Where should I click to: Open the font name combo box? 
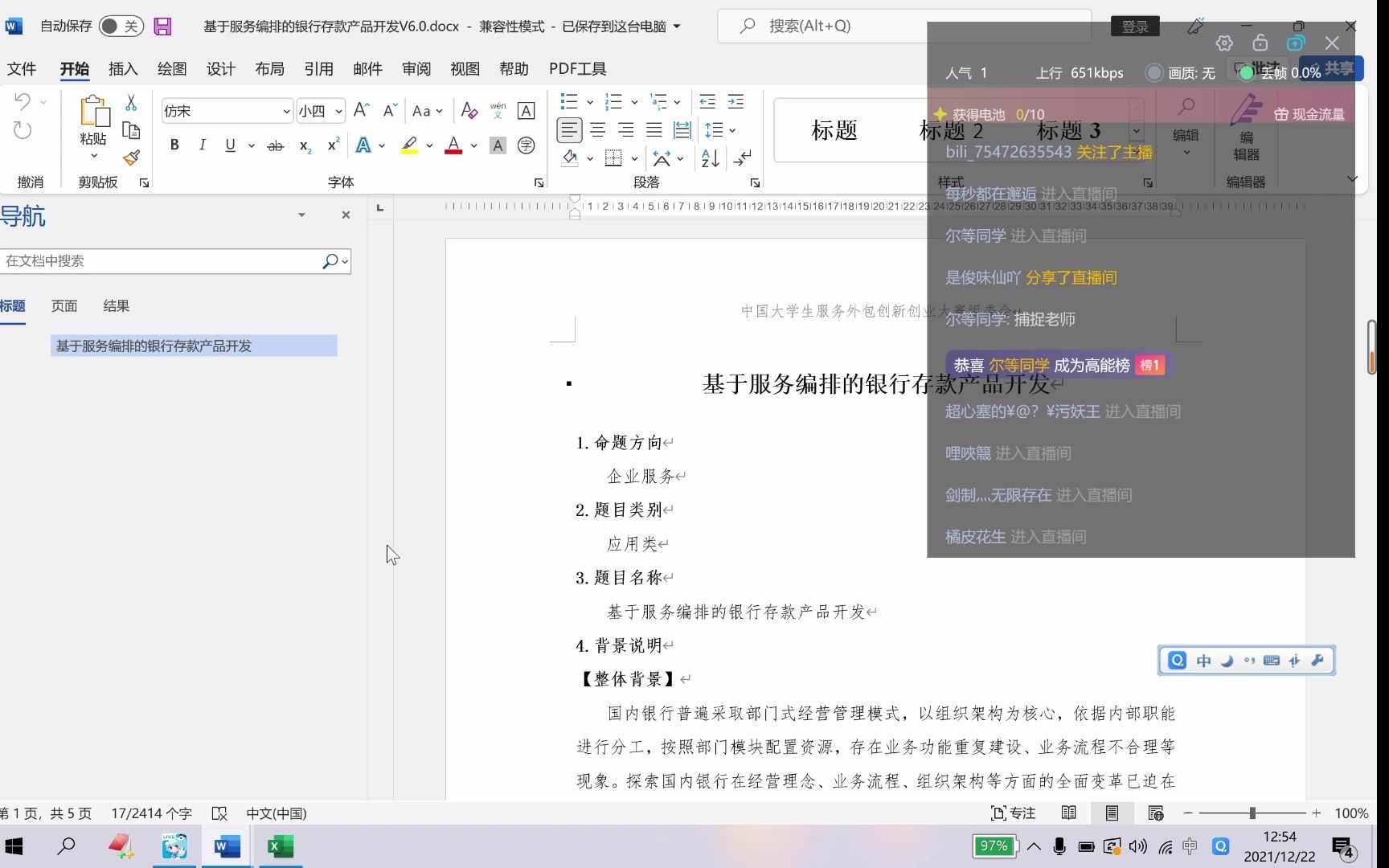point(227,111)
